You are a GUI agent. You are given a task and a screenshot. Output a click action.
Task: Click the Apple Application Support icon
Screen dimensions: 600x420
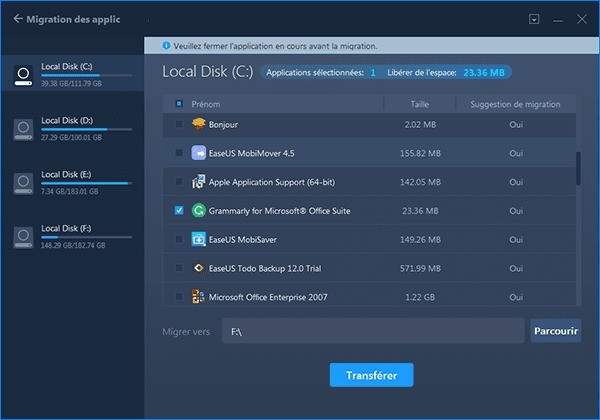[198, 182]
